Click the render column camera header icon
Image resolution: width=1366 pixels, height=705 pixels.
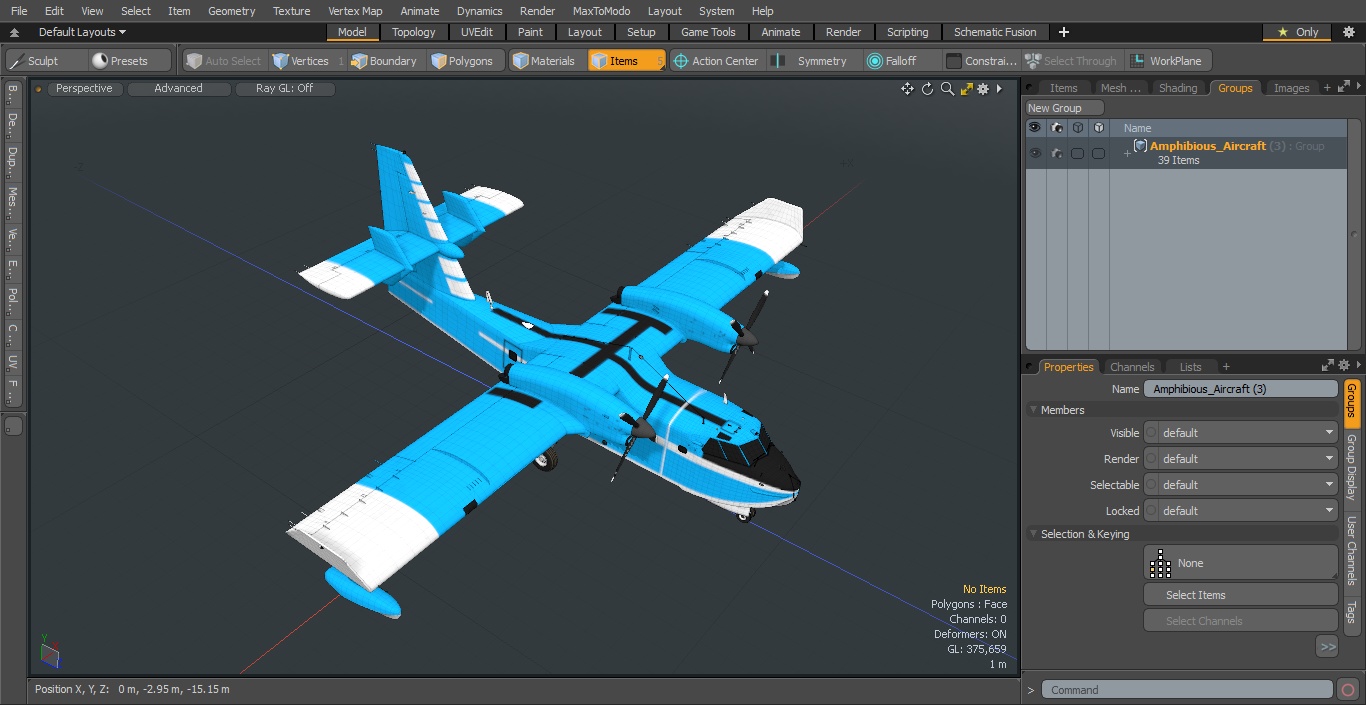(1056, 128)
